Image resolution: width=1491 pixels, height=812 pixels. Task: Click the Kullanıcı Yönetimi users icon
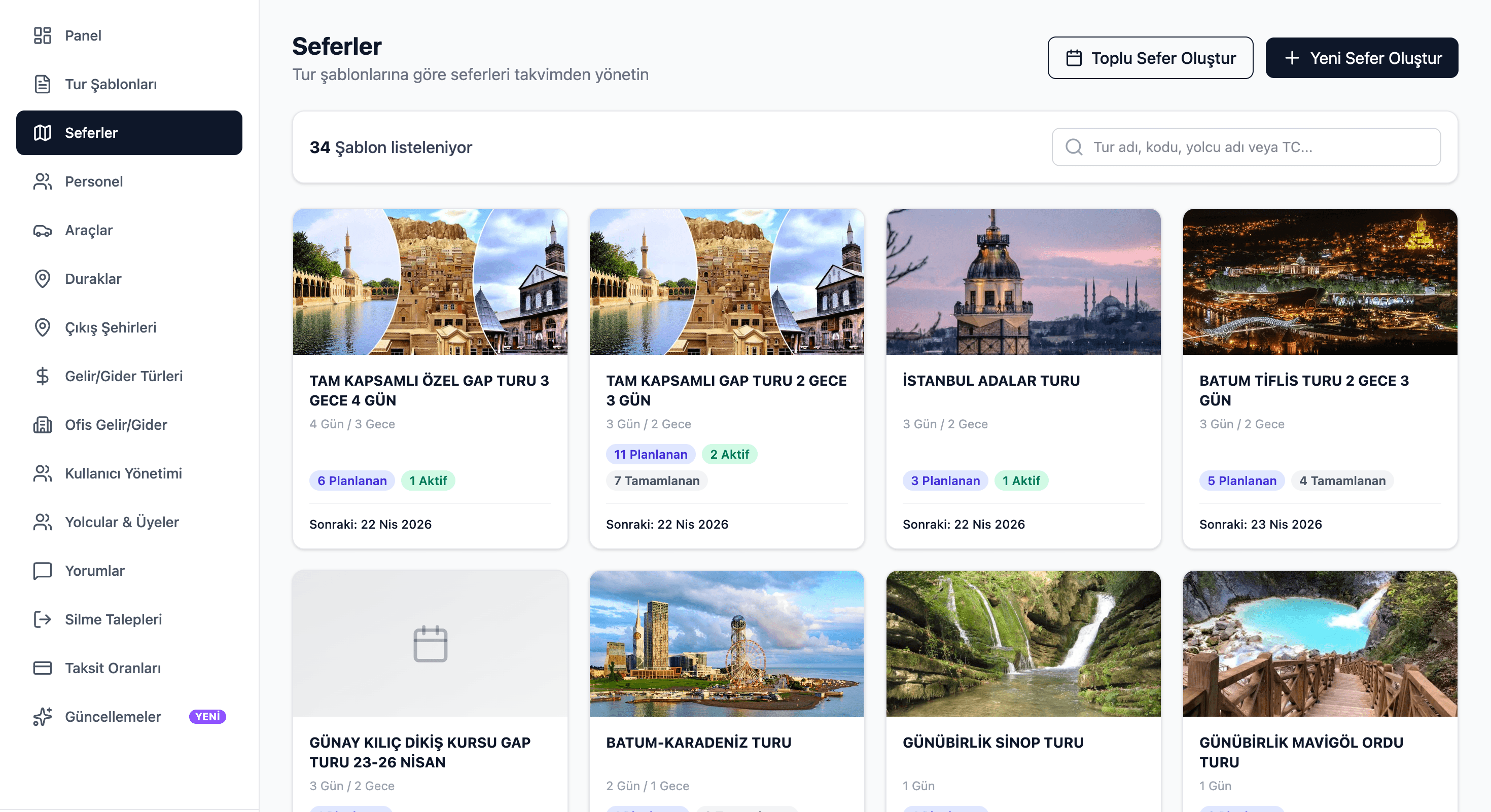point(42,473)
